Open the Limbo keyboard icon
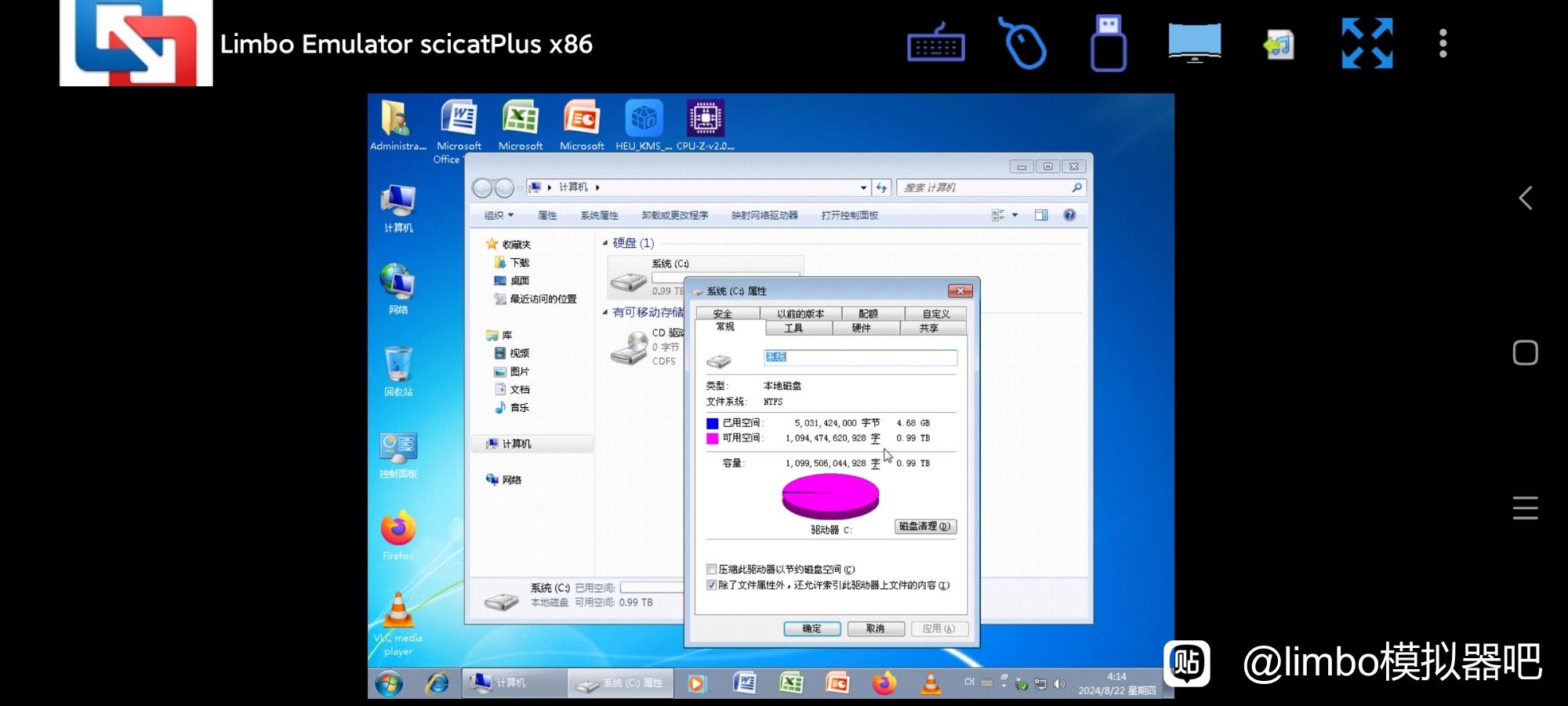The width and height of the screenshot is (1568, 706). (936, 45)
